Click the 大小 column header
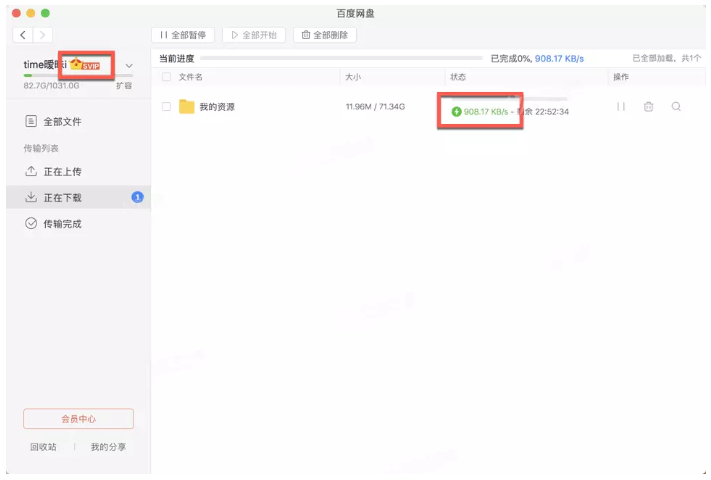Image resolution: width=711 pixels, height=480 pixels. point(353,77)
